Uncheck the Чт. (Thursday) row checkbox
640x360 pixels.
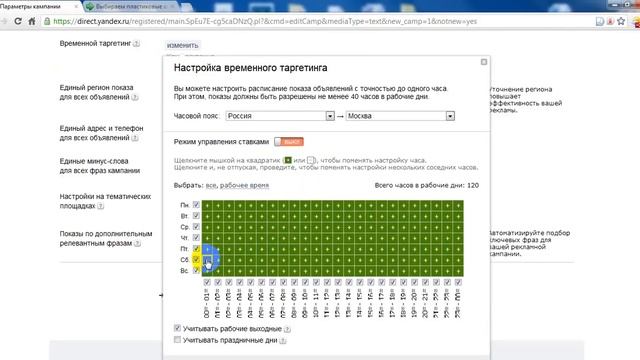click(196, 238)
